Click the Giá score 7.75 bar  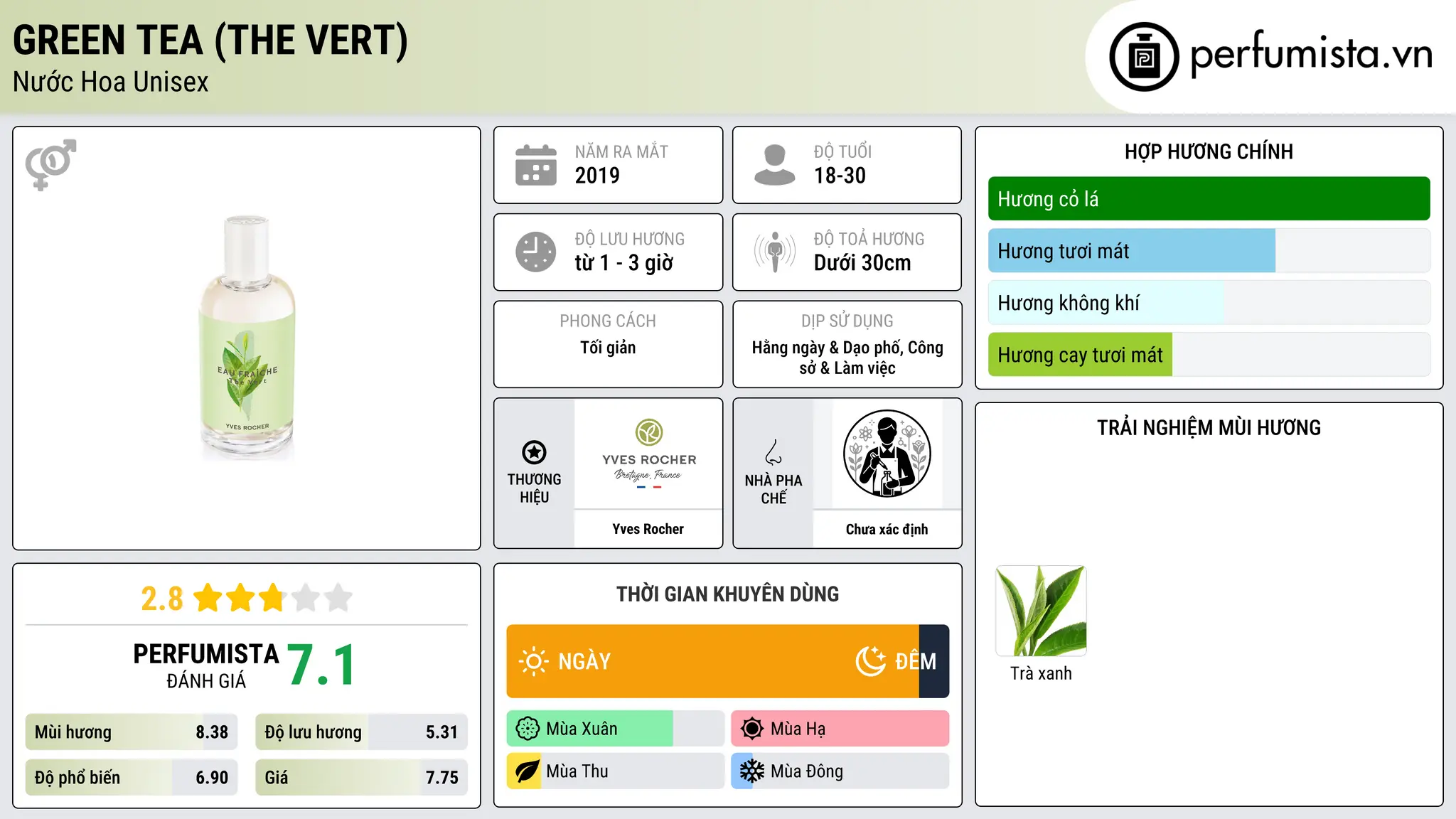pos(361,778)
